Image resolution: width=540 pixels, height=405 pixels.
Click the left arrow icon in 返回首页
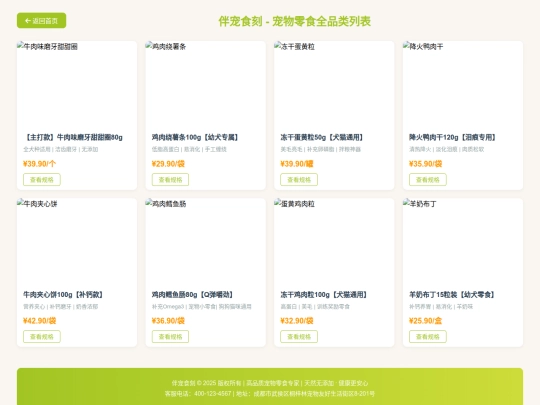pos(28,21)
